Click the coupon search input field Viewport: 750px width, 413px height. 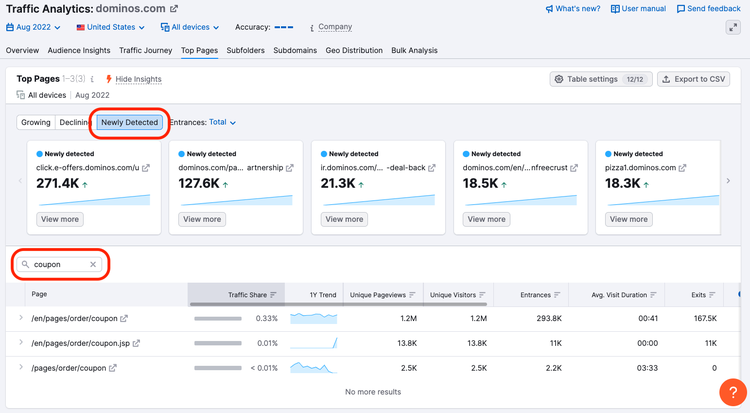click(x=59, y=264)
